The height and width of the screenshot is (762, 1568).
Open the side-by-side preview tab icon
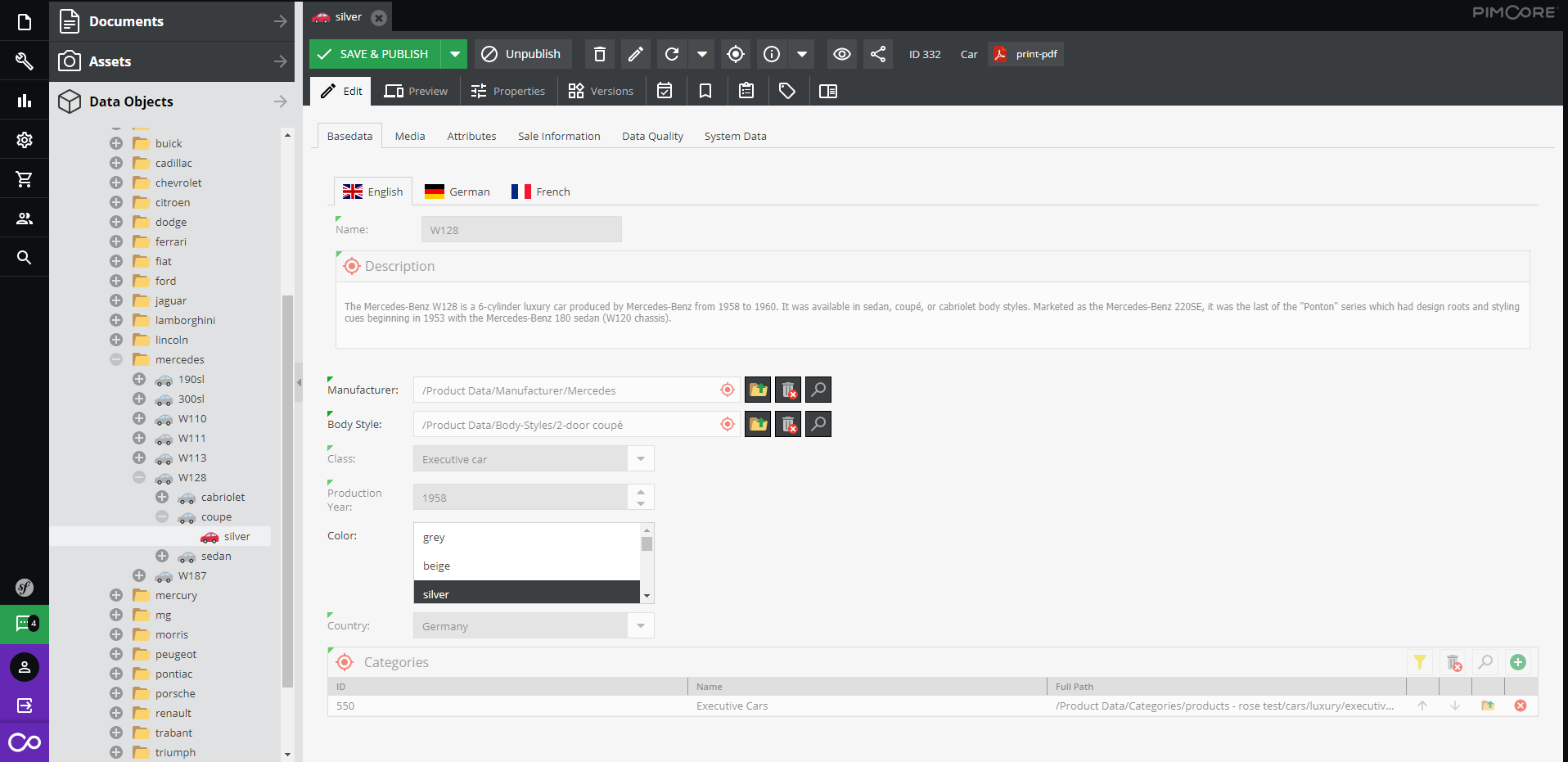coord(828,91)
